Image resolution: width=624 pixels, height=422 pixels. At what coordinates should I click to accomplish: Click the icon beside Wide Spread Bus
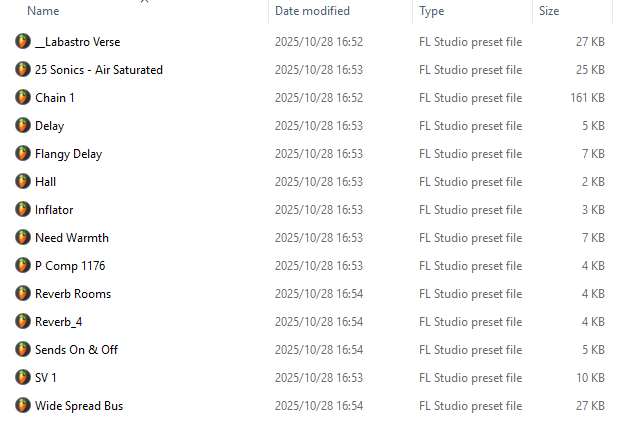pos(23,405)
